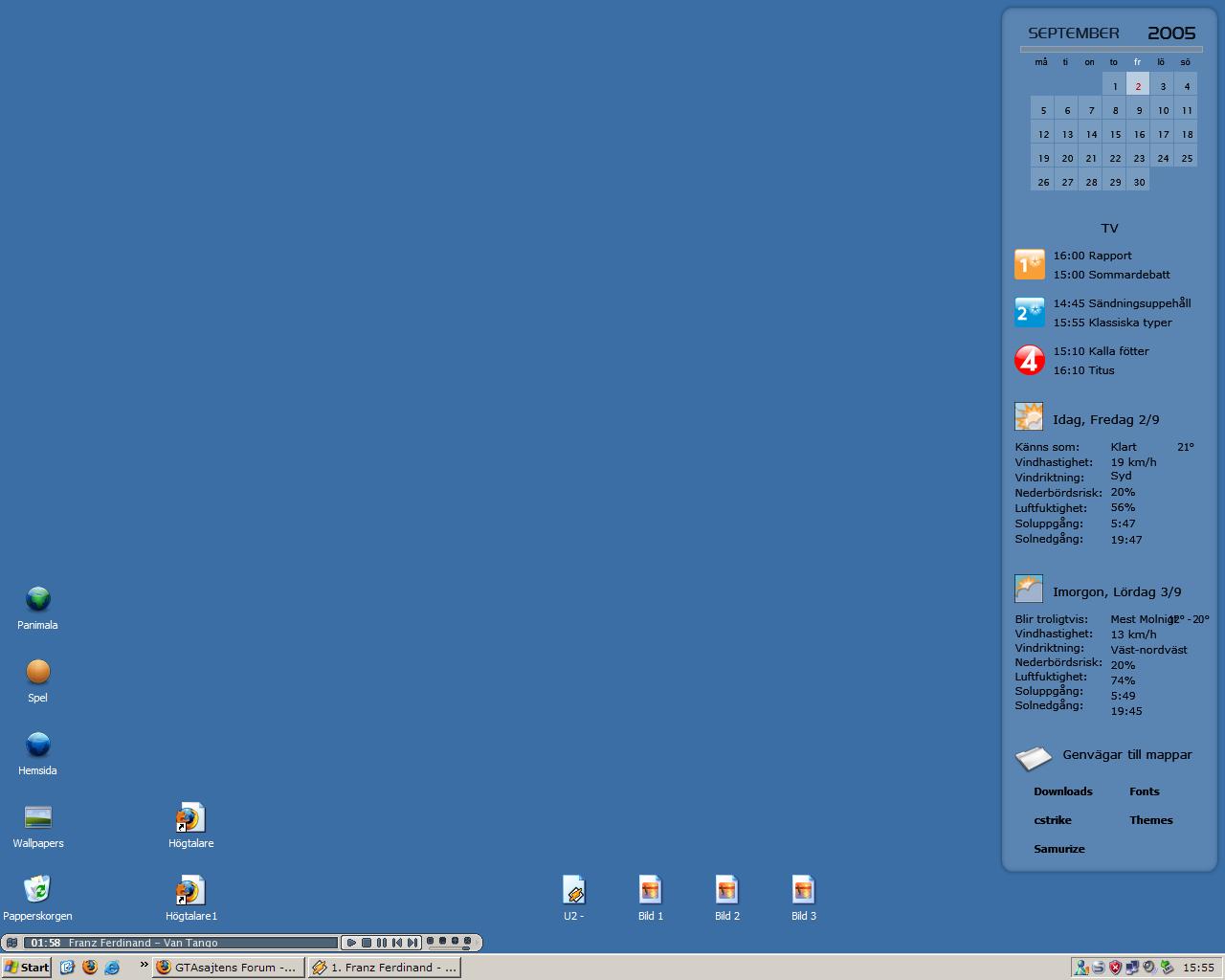Skip to next track in mini player
The height and width of the screenshot is (980, 1225).
[x=412, y=943]
